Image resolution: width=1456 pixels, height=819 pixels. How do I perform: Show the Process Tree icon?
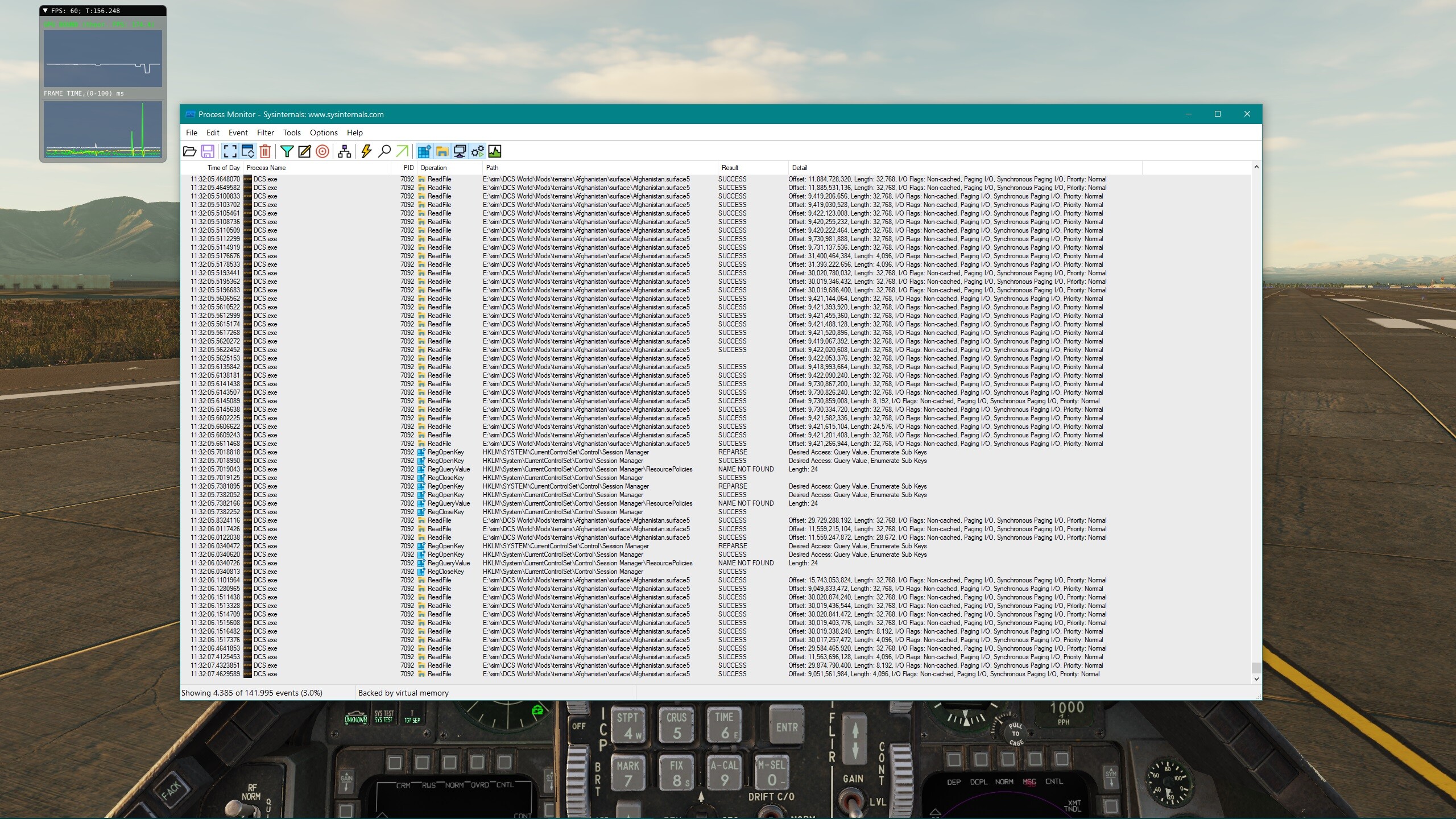(x=344, y=151)
